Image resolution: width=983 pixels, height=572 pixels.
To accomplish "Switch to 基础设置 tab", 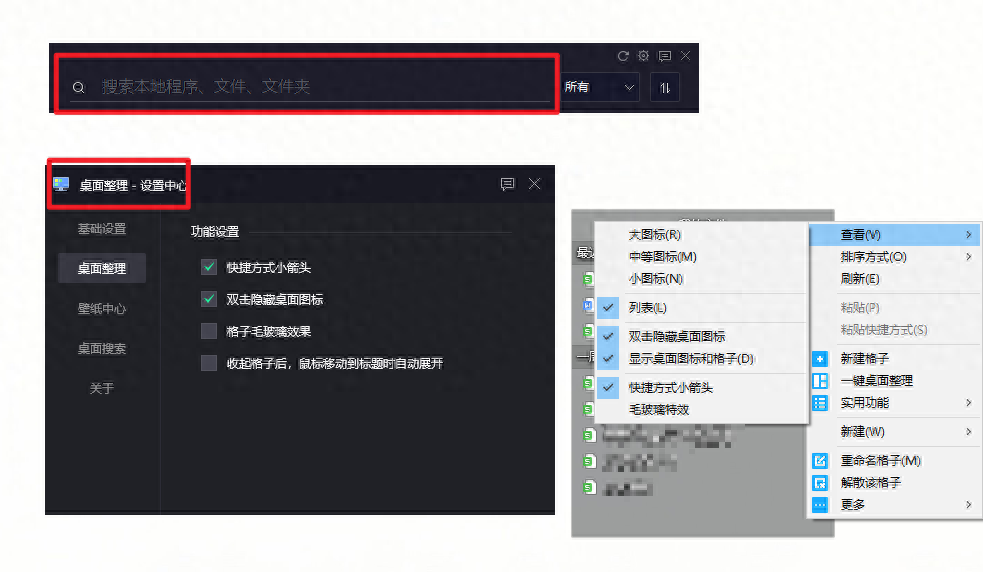I will pyautogui.click(x=102, y=229).
